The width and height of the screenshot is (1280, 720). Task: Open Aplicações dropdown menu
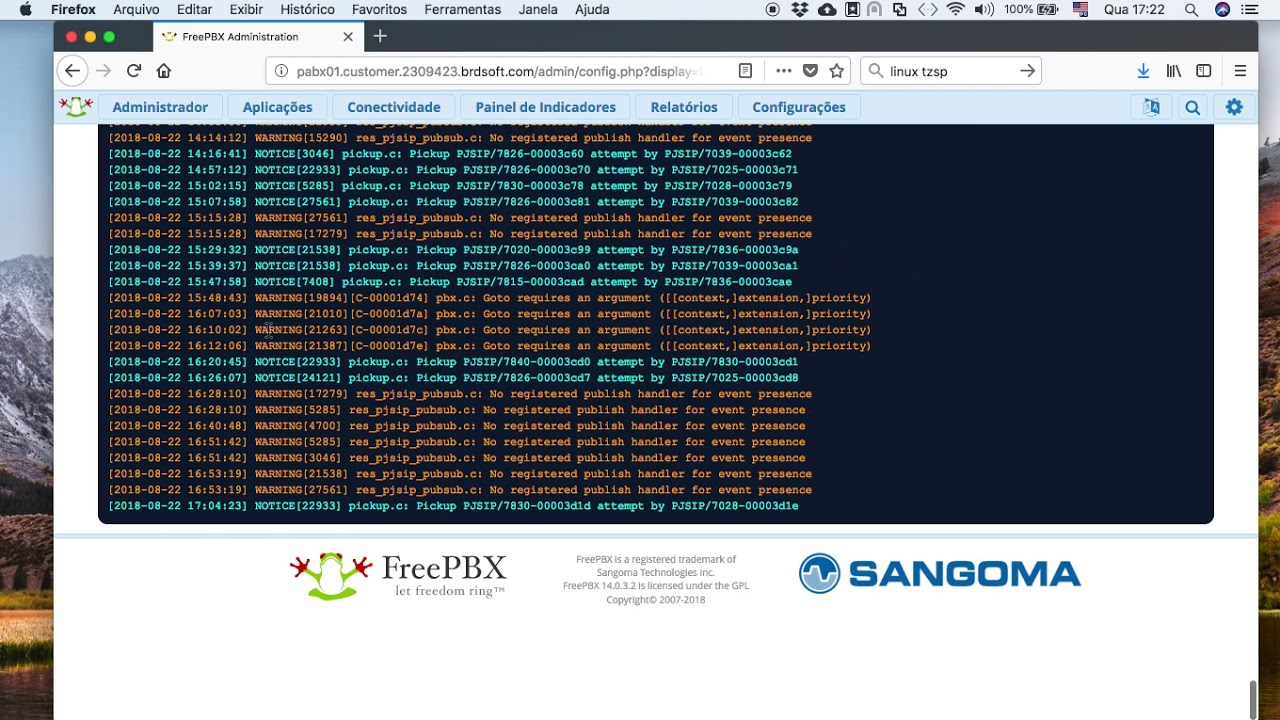tap(277, 107)
